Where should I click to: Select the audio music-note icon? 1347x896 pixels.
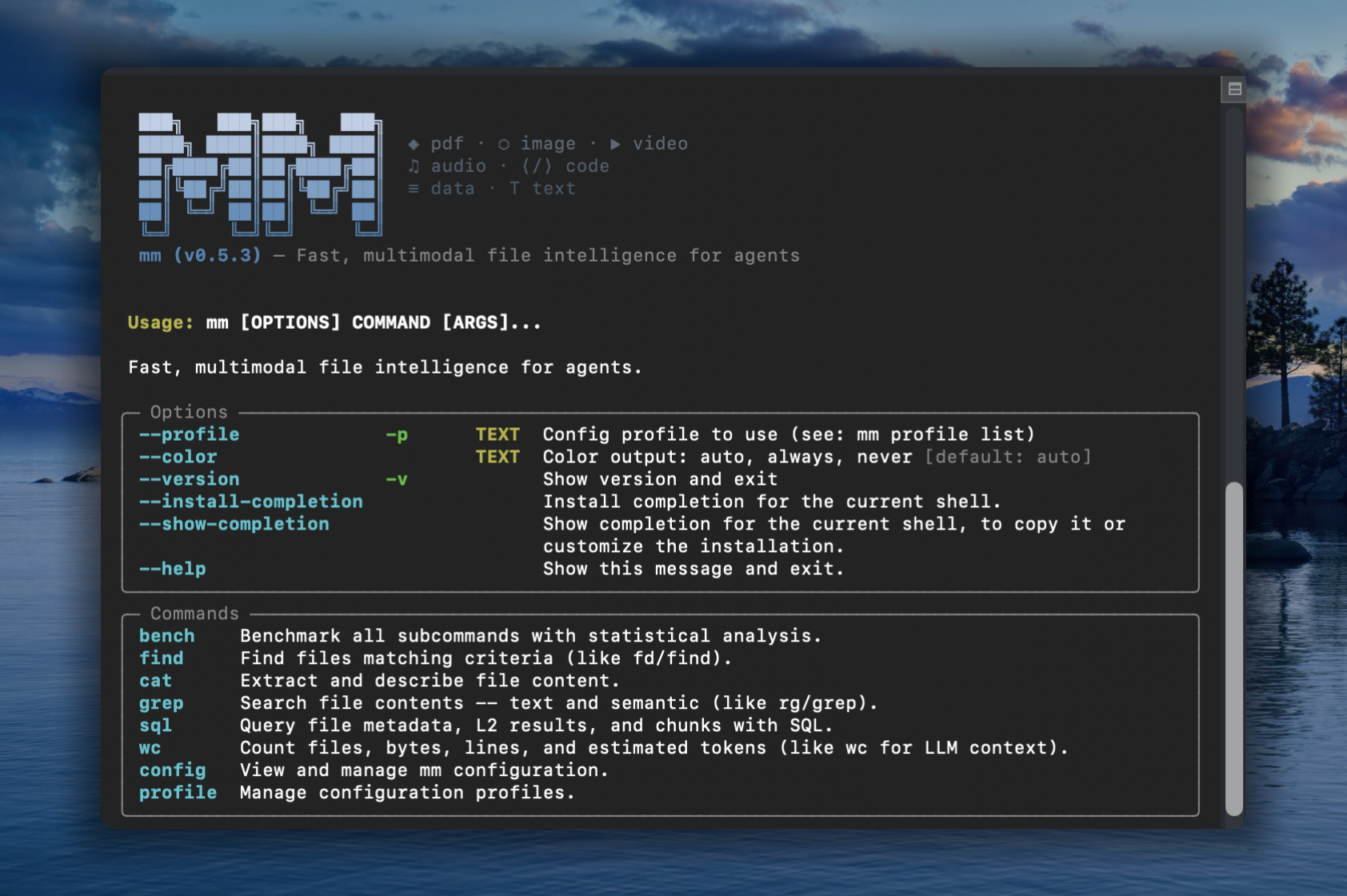pos(414,166)
